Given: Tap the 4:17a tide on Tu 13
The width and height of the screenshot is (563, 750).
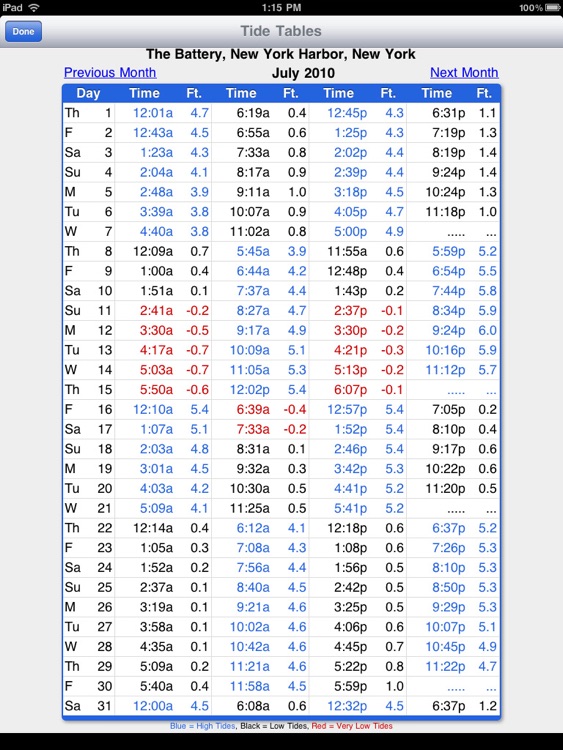Looking at the screenshot, I should tap(156, 350).
